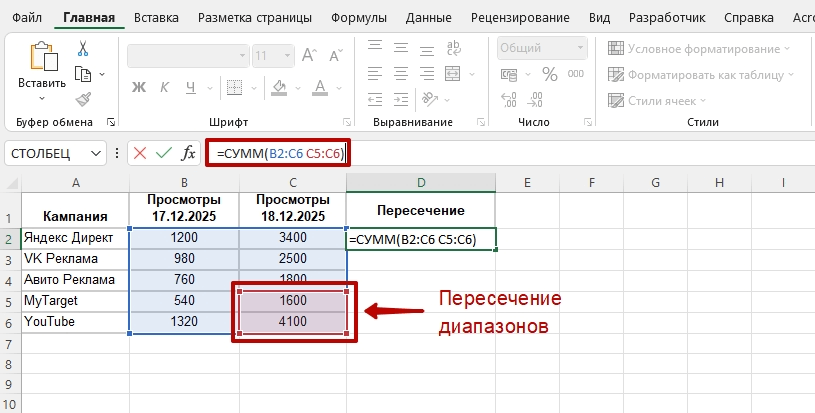Toggle bold Ж formatting
The image size is (815, 413).
click(139, 87)
